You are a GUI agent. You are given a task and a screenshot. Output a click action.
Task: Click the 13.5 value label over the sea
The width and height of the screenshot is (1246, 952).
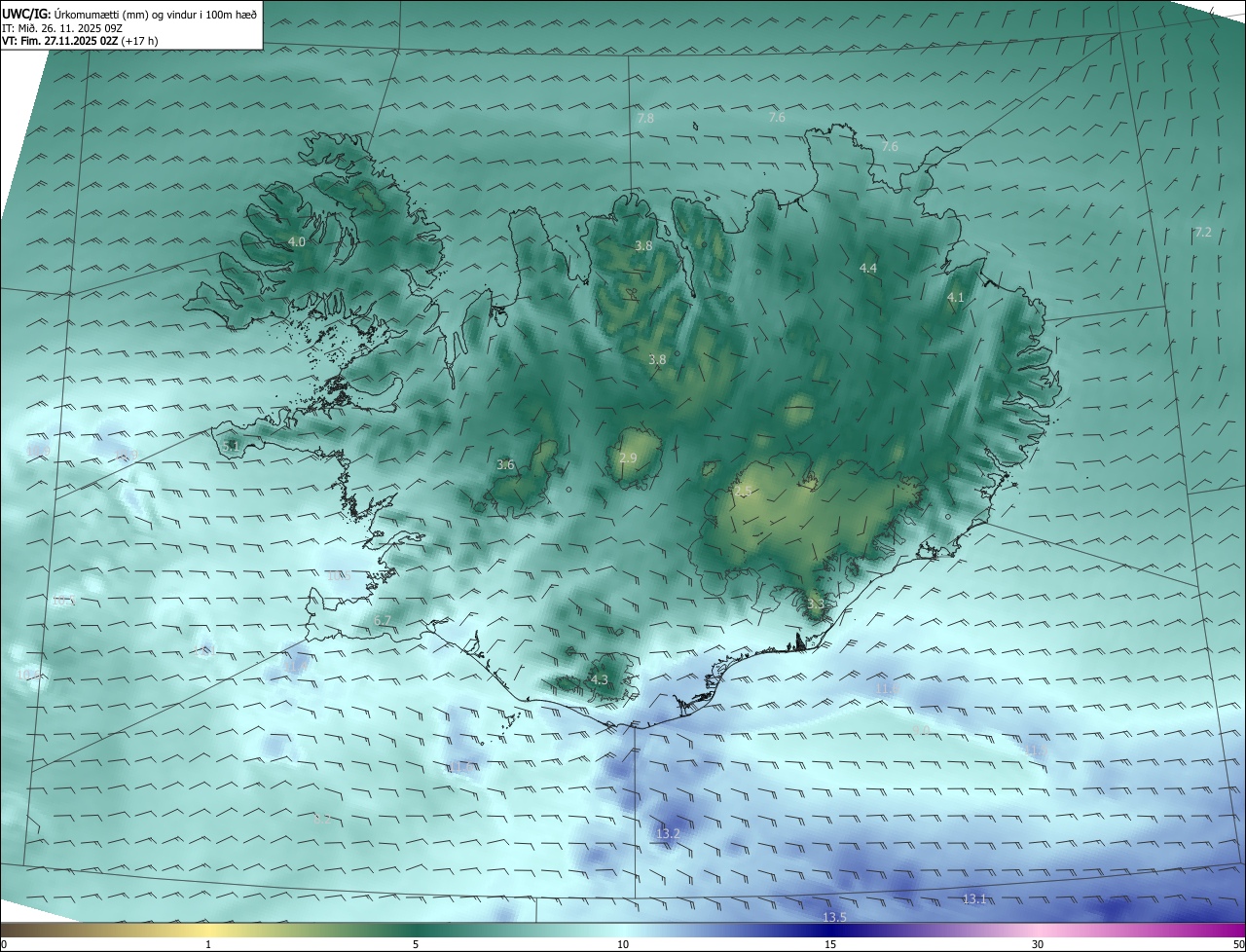coord(834,918)
